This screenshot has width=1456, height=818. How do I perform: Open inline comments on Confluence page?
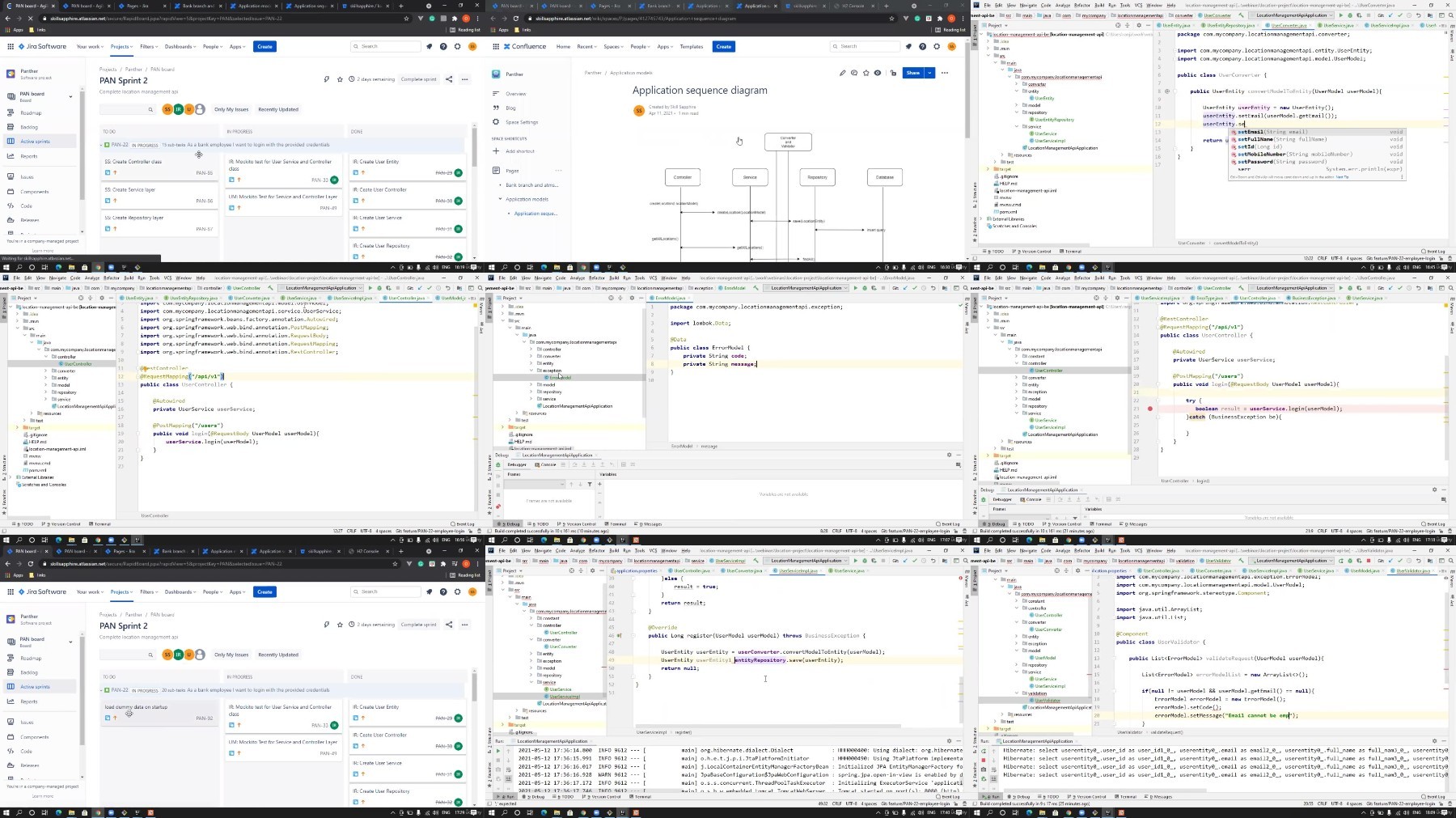(x=854, y=73)
